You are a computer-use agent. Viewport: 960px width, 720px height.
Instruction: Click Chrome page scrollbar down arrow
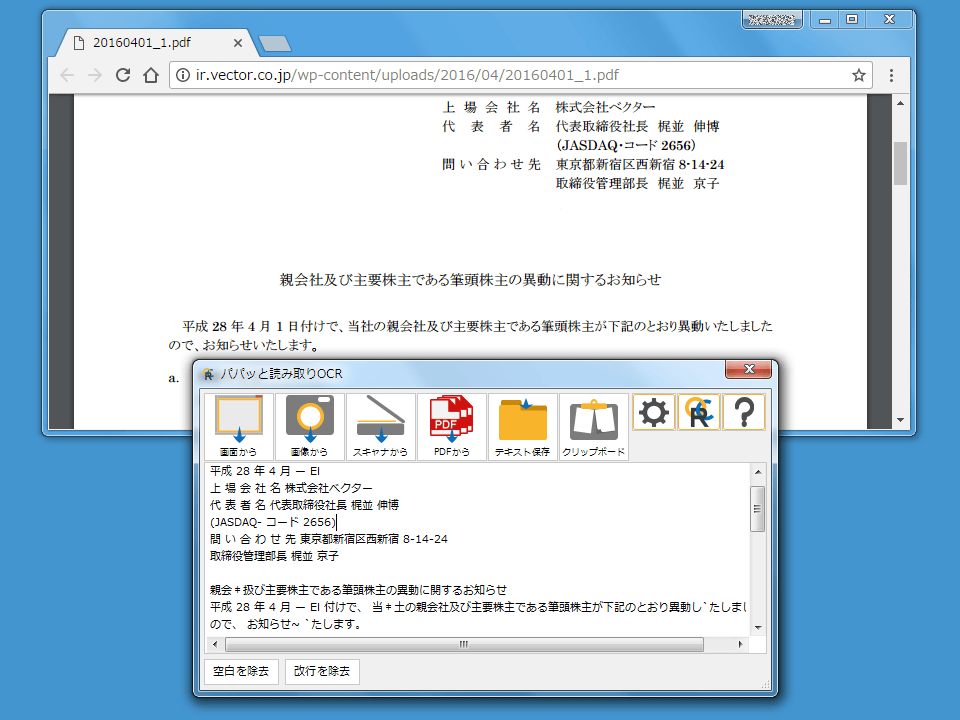(900, 420)
